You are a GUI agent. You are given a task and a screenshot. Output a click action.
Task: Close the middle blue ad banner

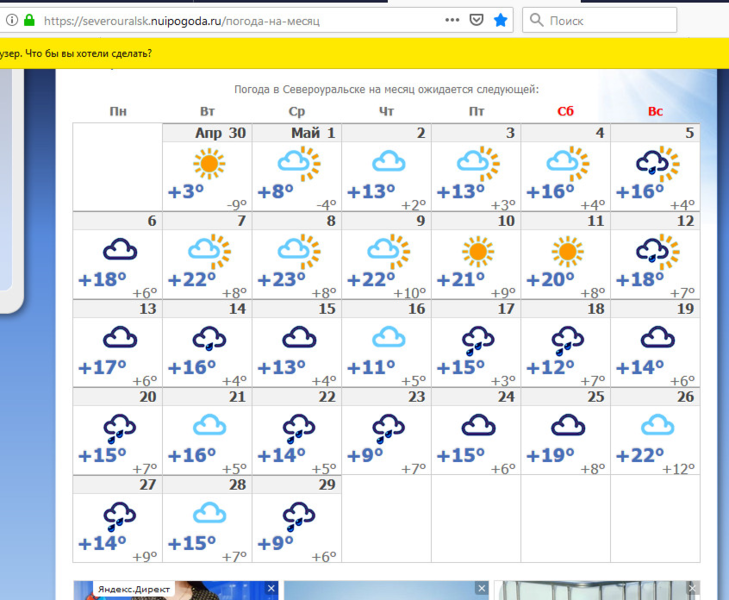[x=482, y=588]
